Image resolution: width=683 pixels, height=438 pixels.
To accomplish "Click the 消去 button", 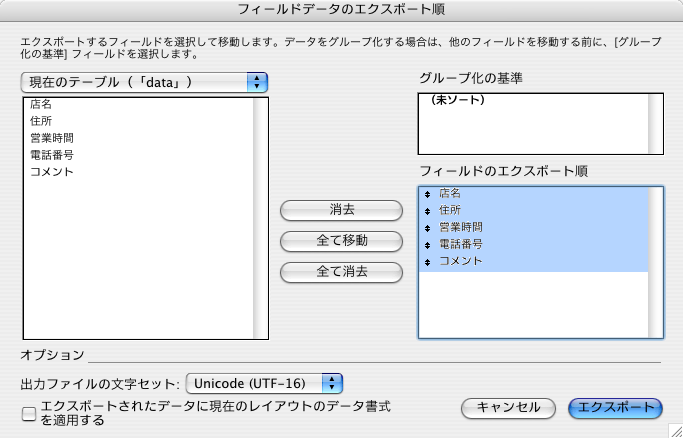I will 341,210.
